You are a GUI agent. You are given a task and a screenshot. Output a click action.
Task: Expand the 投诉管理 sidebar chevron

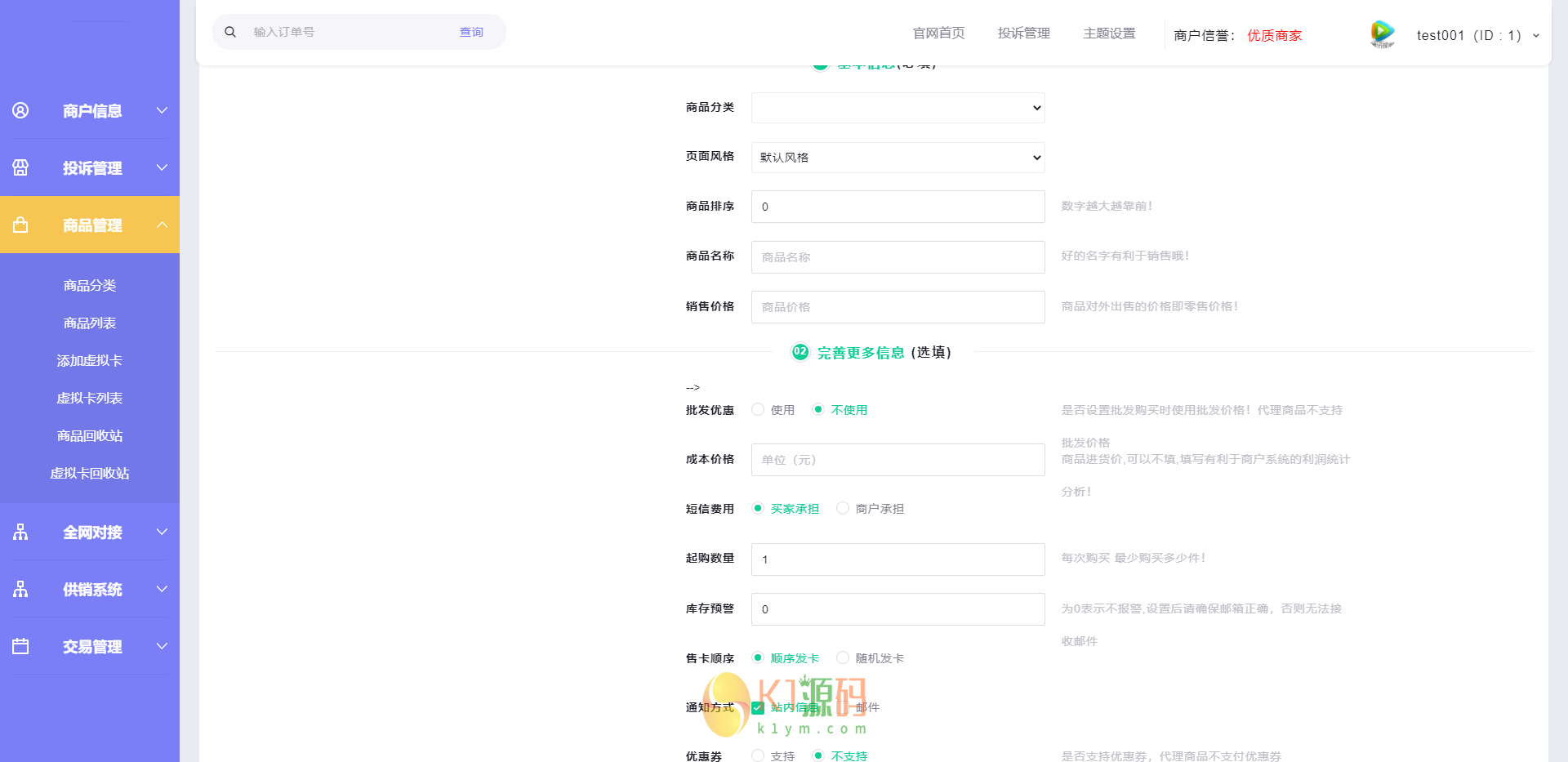click(x=162, y=167)
